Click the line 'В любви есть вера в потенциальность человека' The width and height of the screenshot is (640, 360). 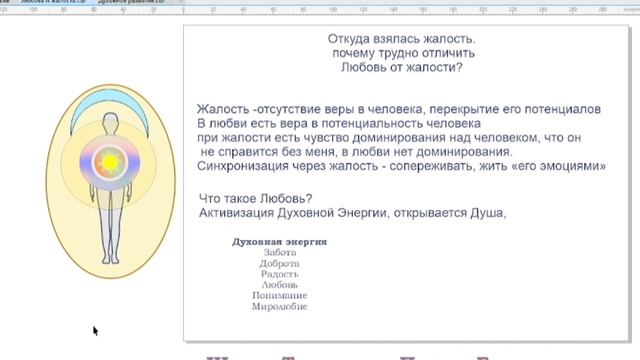[339, 123]
